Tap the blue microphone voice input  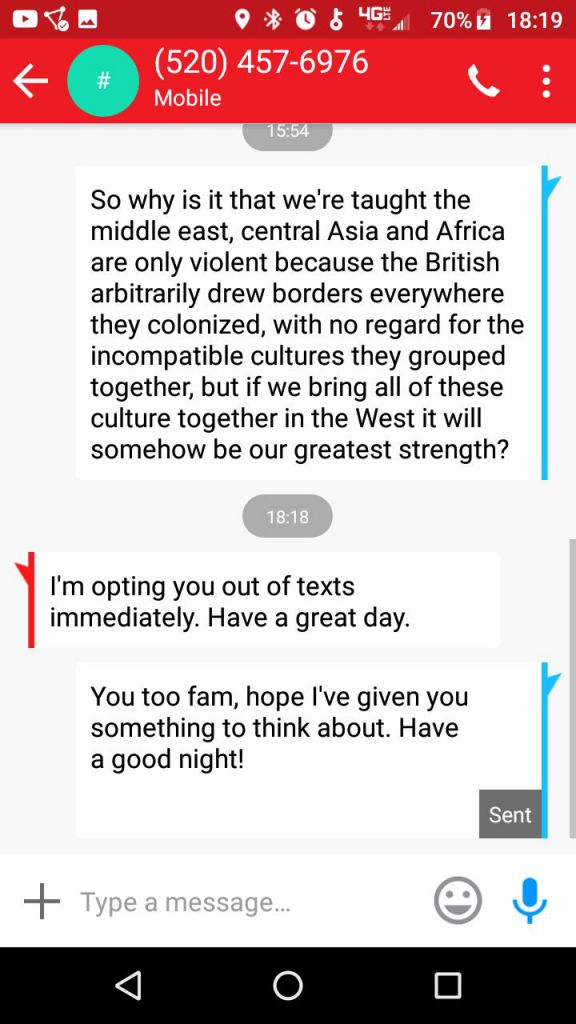point(529,900)
